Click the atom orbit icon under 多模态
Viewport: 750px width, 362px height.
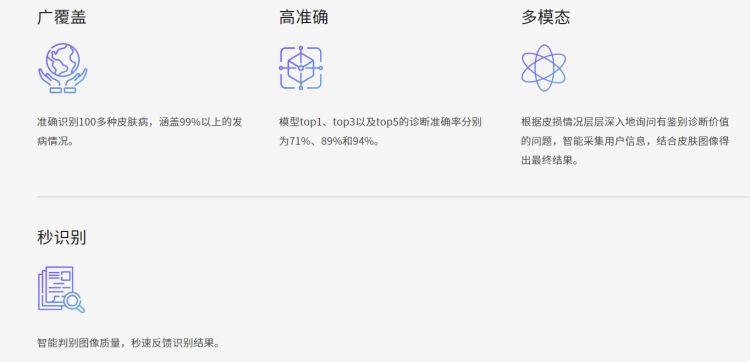(x=543, y=68)
